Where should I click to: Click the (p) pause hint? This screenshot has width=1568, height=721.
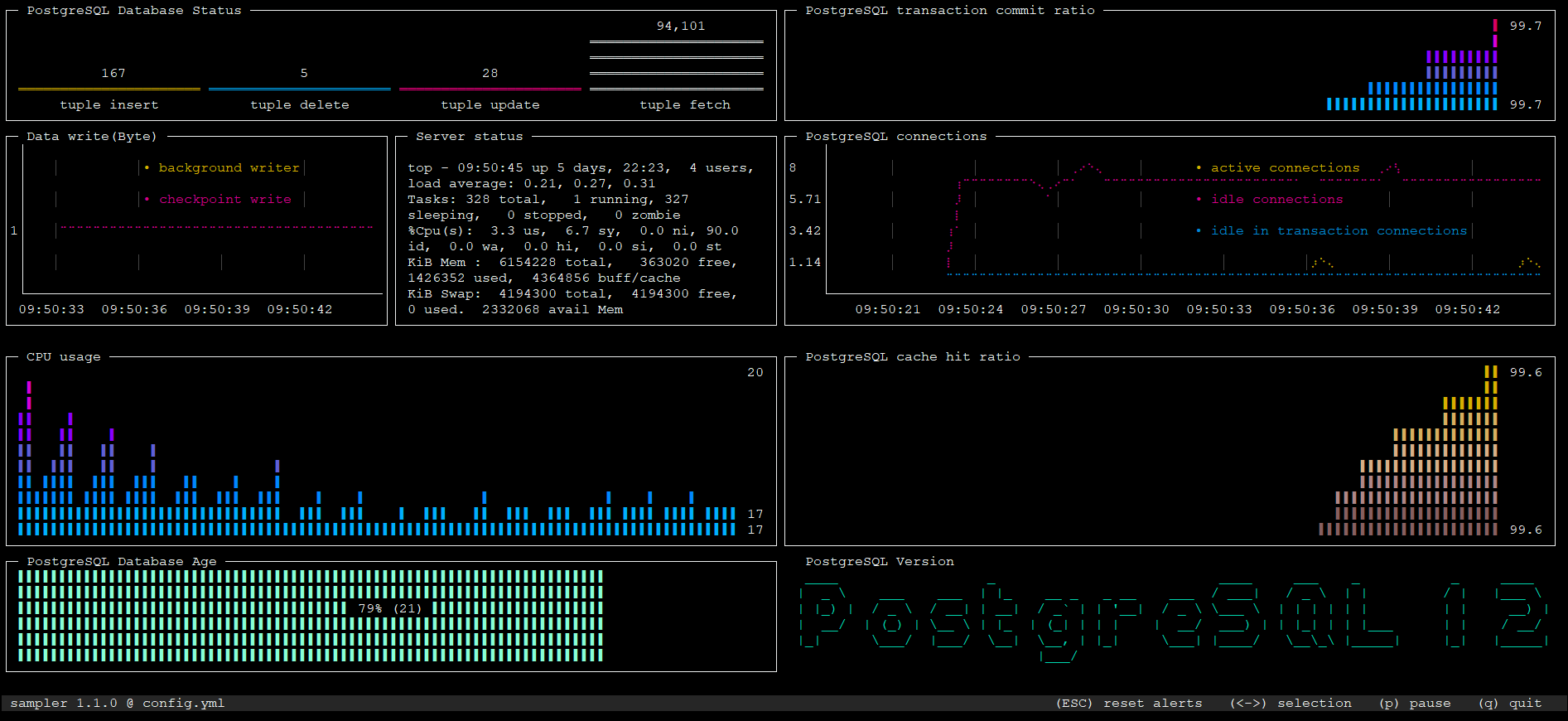point(1415,703)
